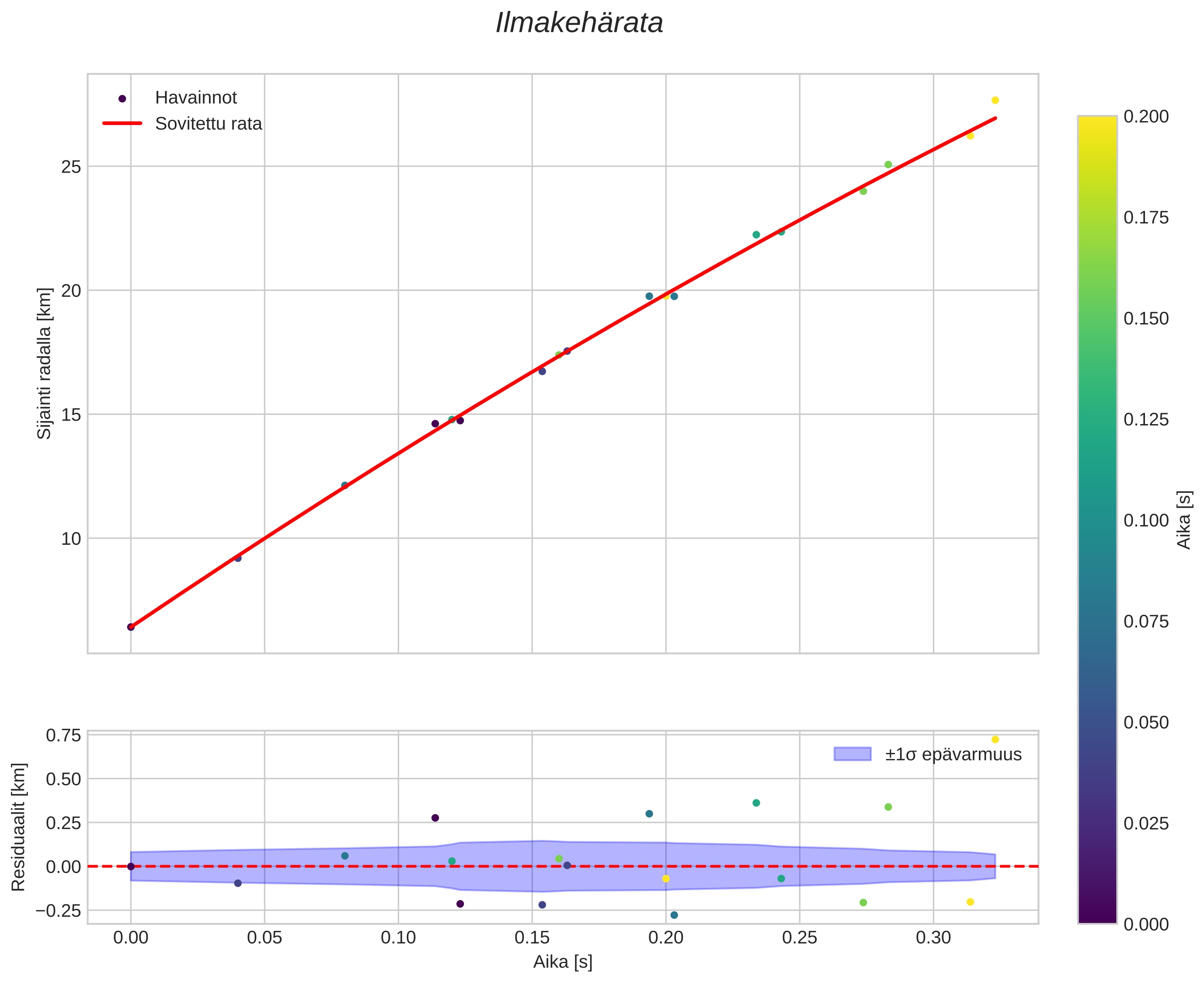
Task: Click the topmost yellow observation point
Action: pyautogui.click(x=995, y=100)
